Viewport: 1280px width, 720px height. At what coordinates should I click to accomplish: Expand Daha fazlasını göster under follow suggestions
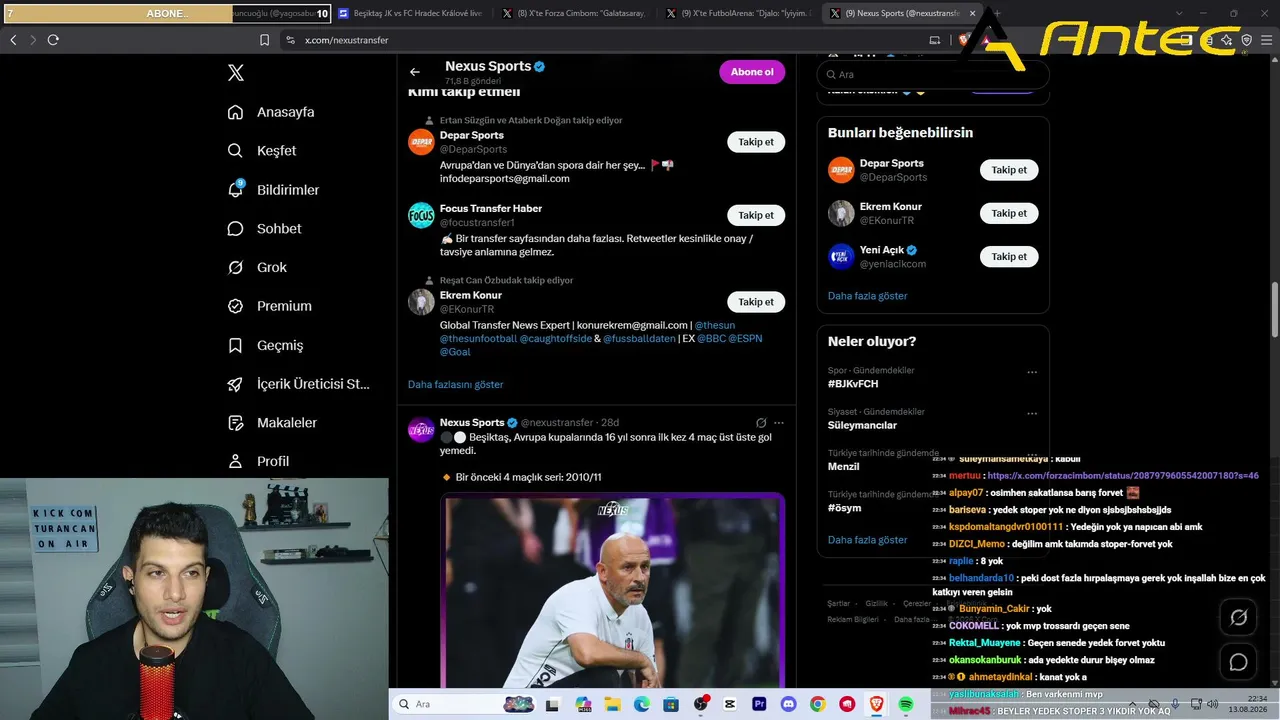[x=455, y=384]
